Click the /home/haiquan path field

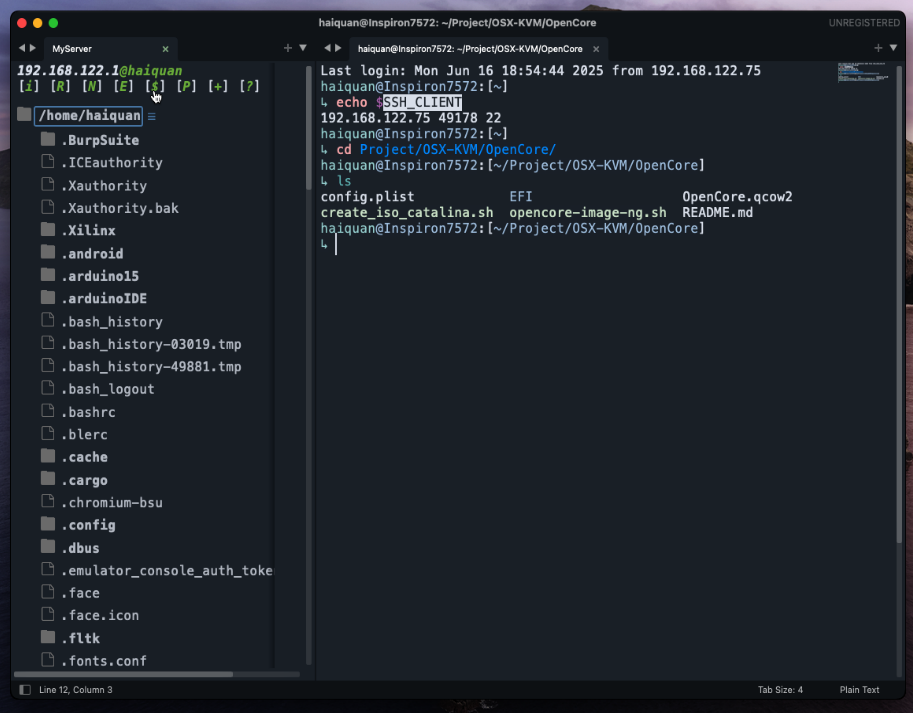[x=89, y=116]
